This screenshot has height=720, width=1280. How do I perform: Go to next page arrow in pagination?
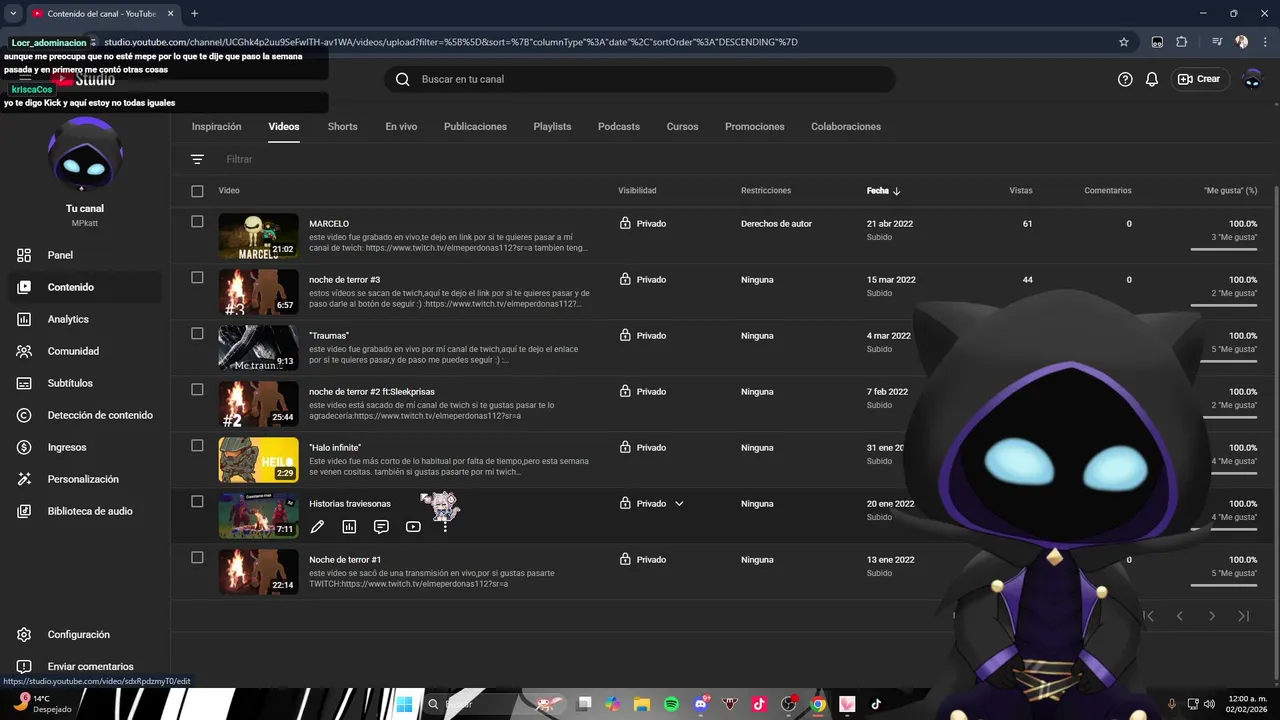pos(1212,616)
